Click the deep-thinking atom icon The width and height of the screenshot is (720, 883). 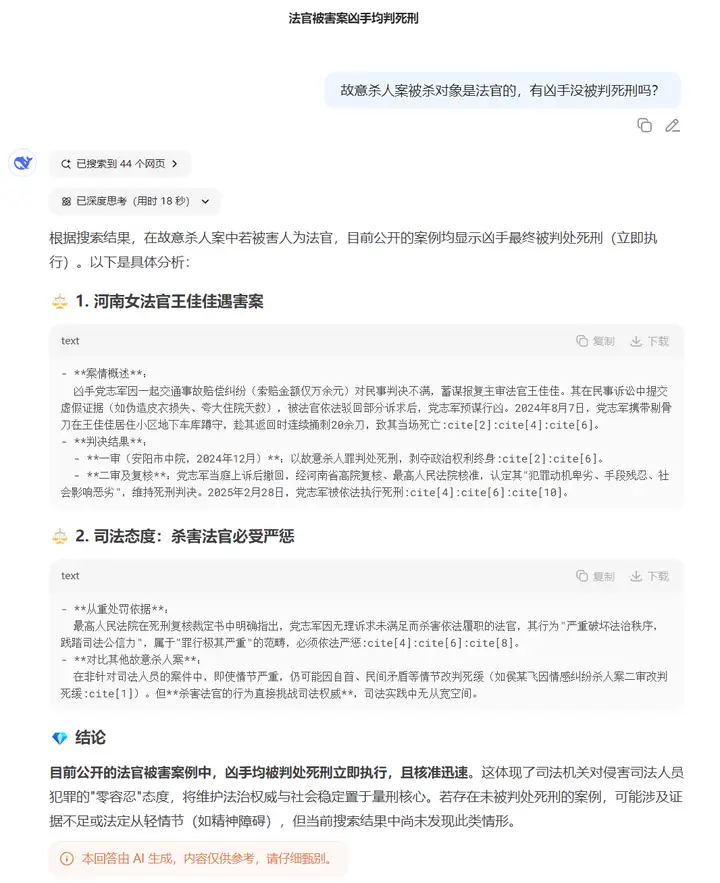tap(66, 202)
